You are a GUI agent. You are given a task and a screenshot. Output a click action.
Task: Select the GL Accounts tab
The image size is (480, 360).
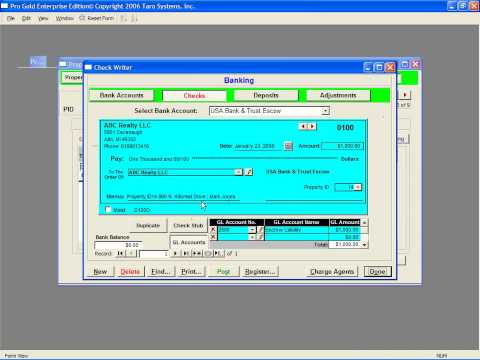(189, 242)
